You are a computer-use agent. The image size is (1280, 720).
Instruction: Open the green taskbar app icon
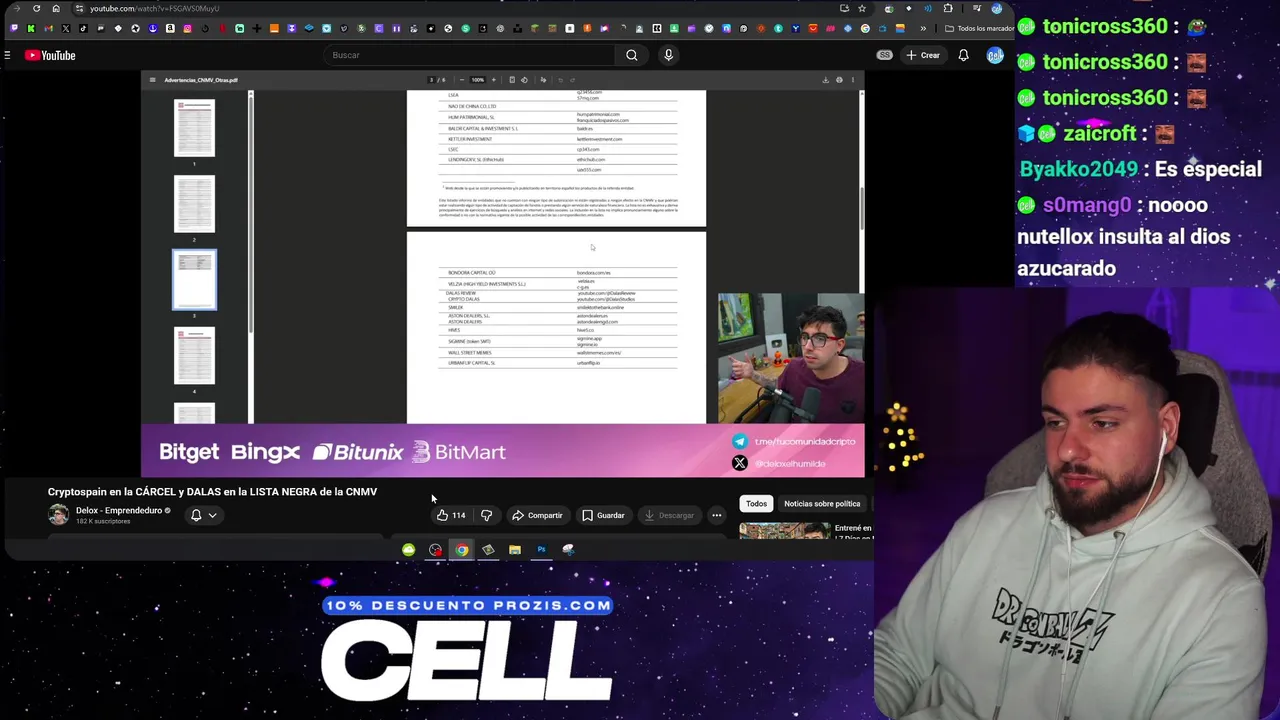408,549
